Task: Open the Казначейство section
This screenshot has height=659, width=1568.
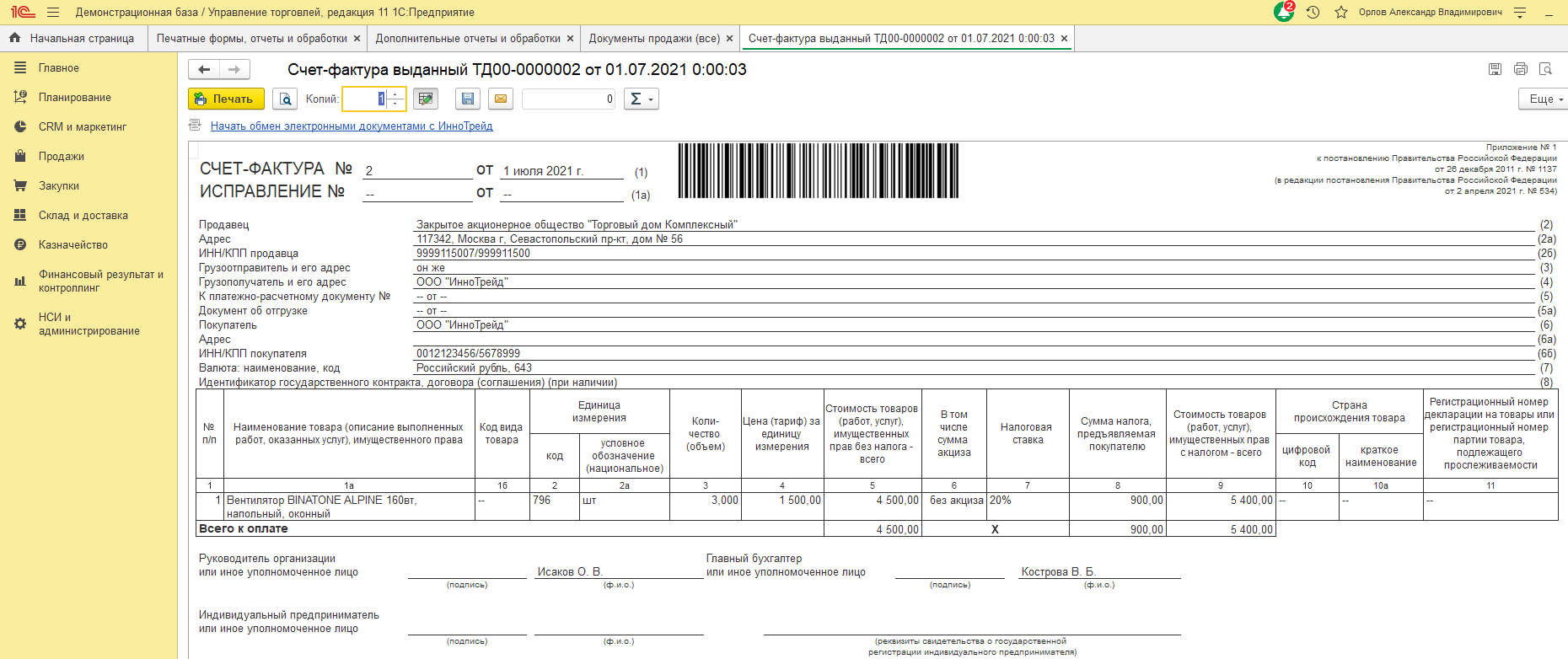Action: [89, 244]
